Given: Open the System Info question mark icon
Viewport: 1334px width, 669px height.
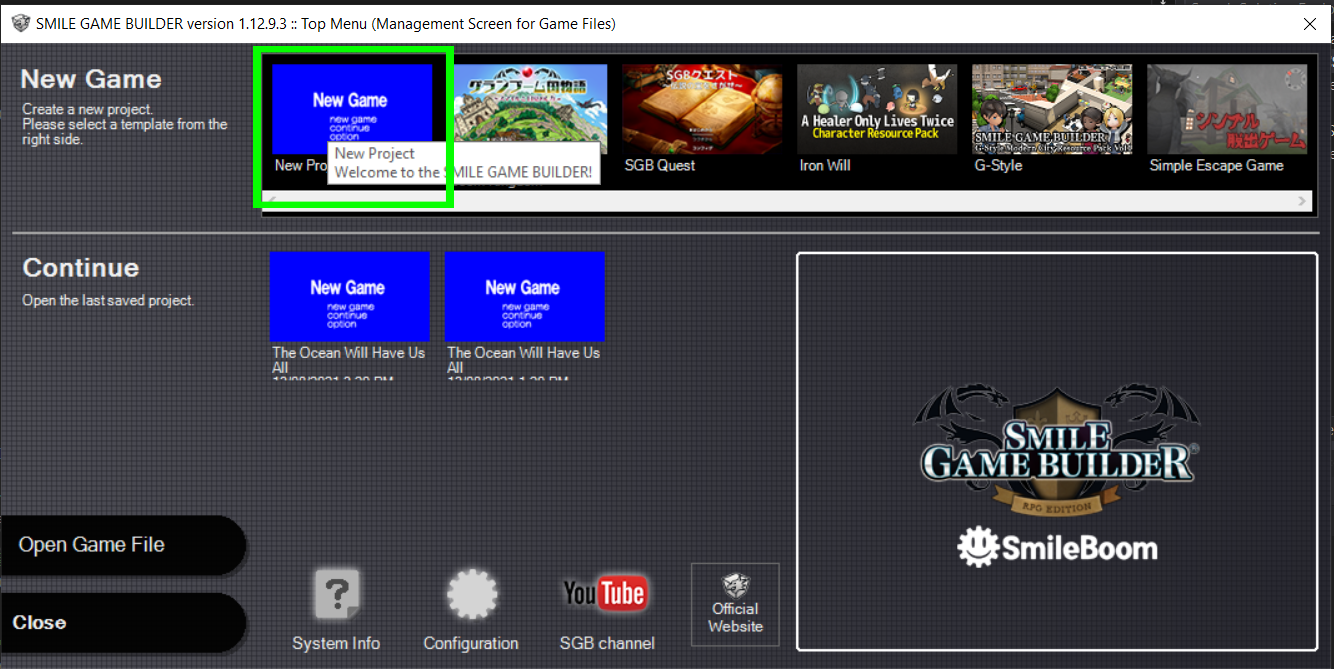Looking at the screenshot, I should tap(336, 597).
